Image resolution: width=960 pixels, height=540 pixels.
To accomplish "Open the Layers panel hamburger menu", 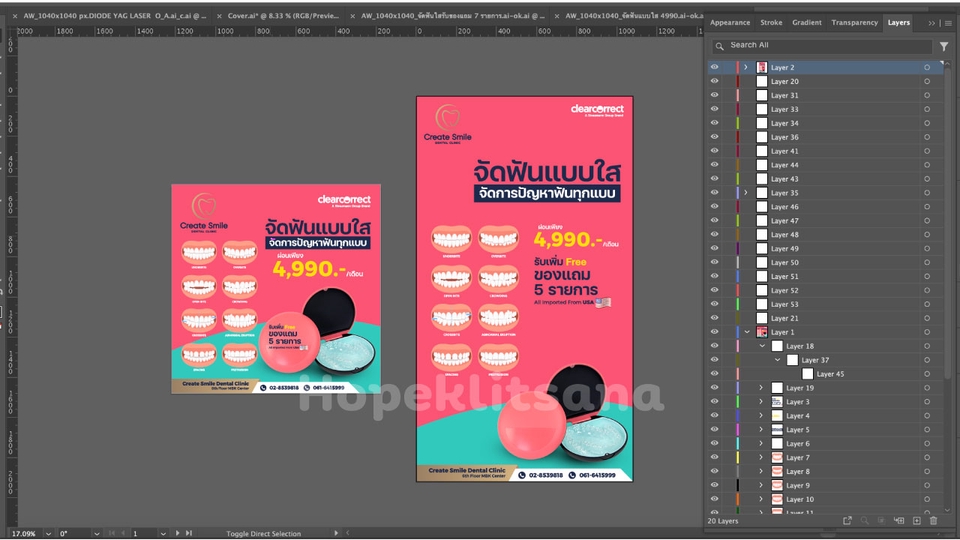I will click(x=948, y=23).
